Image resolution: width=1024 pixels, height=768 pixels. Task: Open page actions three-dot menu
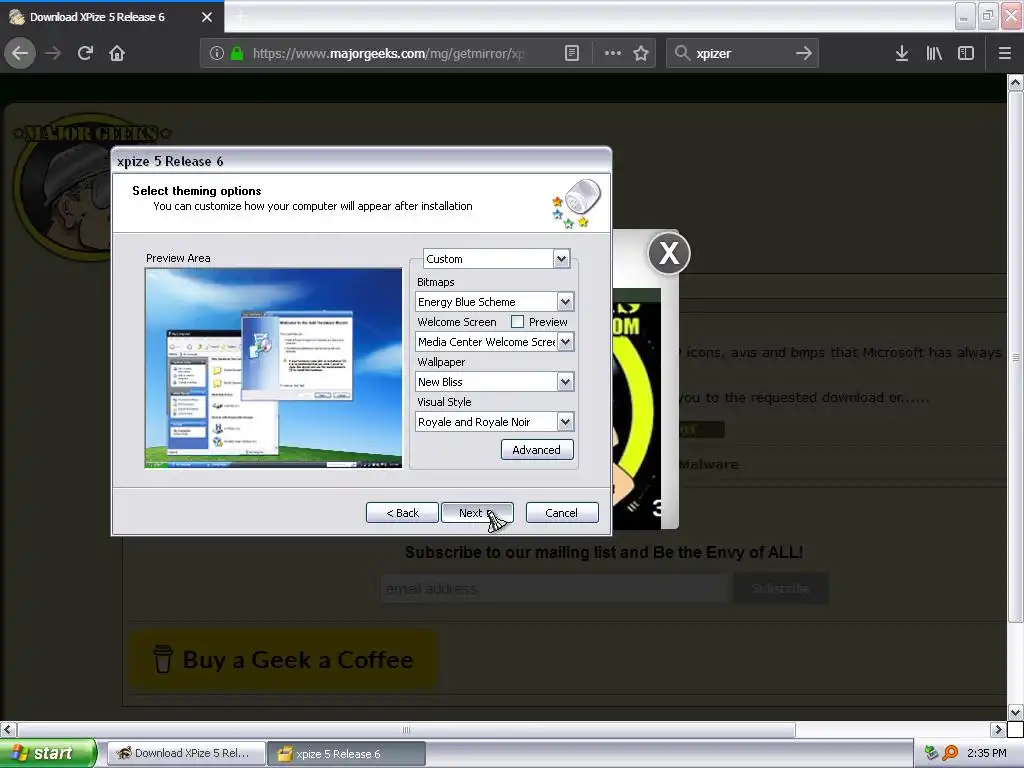(613, 53)
